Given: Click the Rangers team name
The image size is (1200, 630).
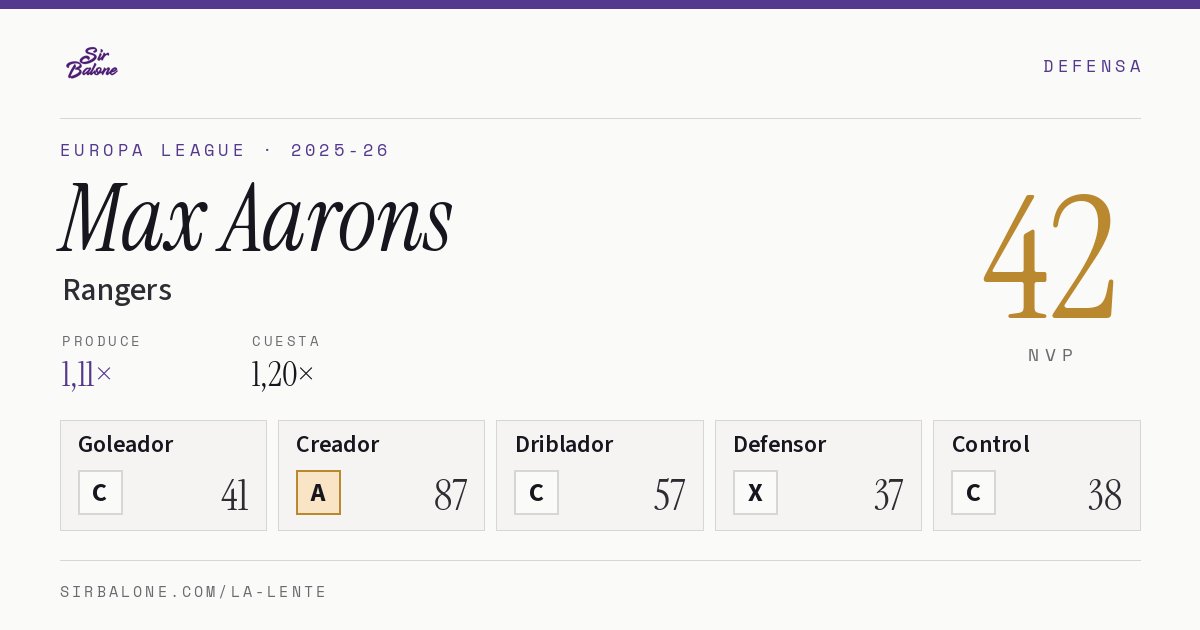Looking at the screenshot, I should [117, 290].
